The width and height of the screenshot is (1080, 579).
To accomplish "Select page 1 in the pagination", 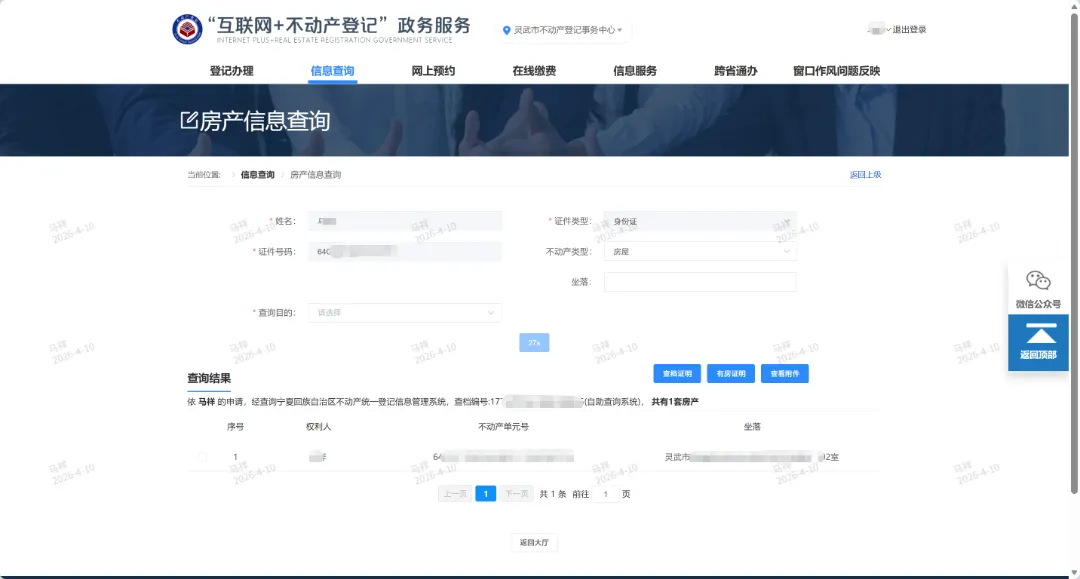I will pos(486,494).
